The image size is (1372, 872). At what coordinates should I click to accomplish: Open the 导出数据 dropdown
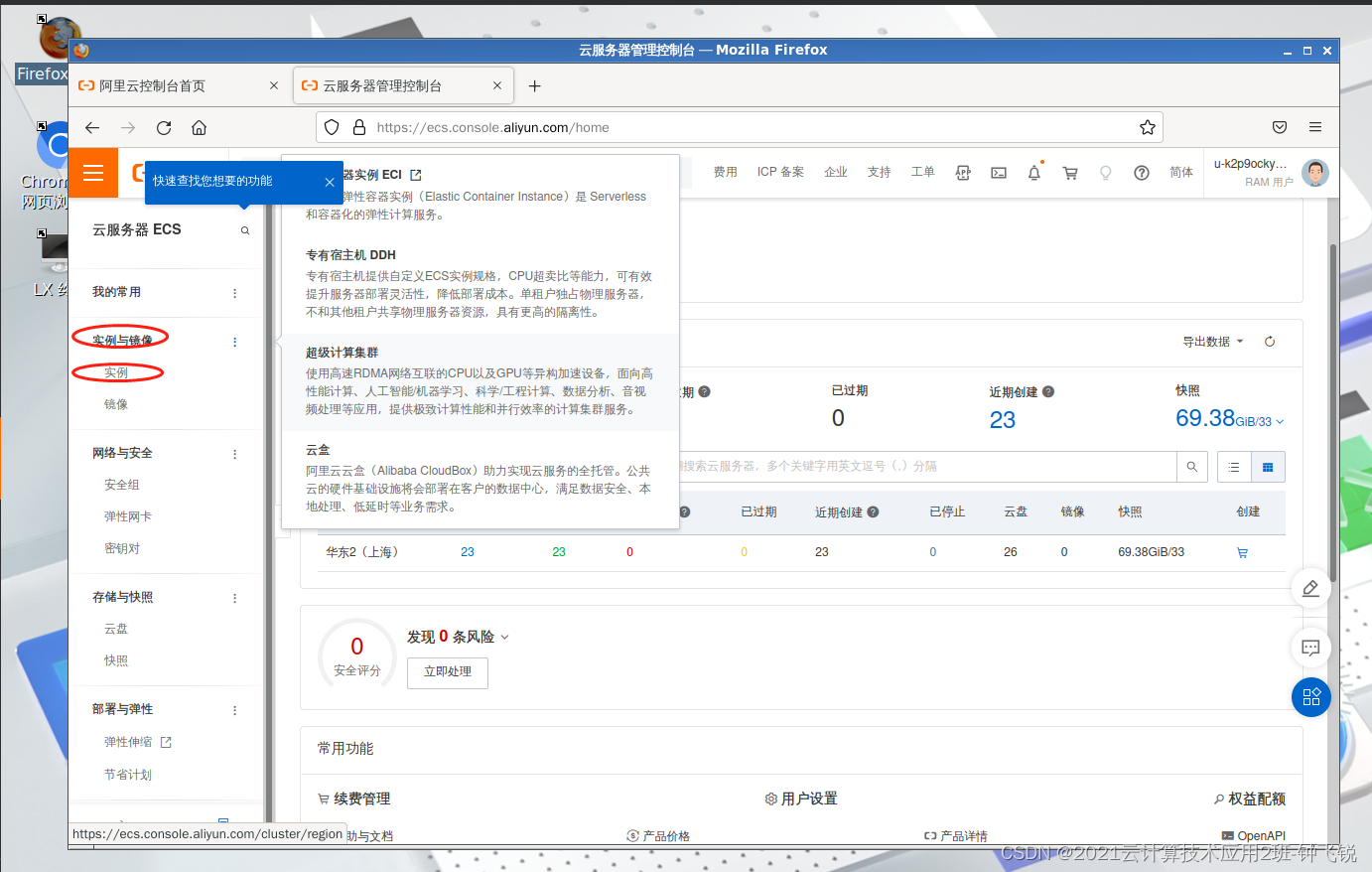(x=1213, y=342)
